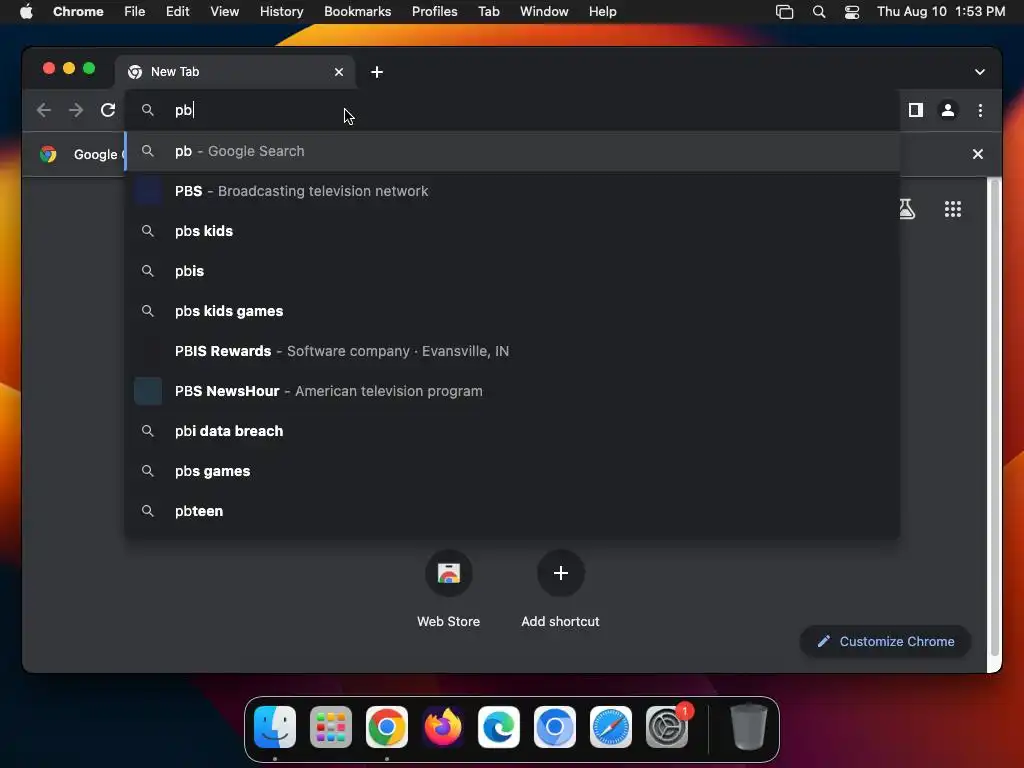The height and width of the screenshot is (768, 1024).
Task: Open Trash from the Dock
Action: click(748, 727)
